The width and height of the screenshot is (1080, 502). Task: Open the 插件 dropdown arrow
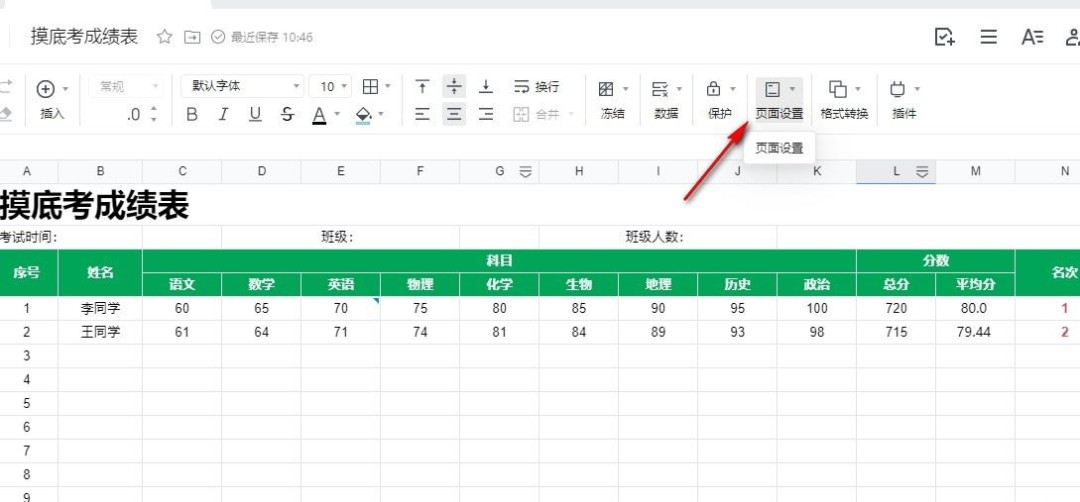pos(917,89)
